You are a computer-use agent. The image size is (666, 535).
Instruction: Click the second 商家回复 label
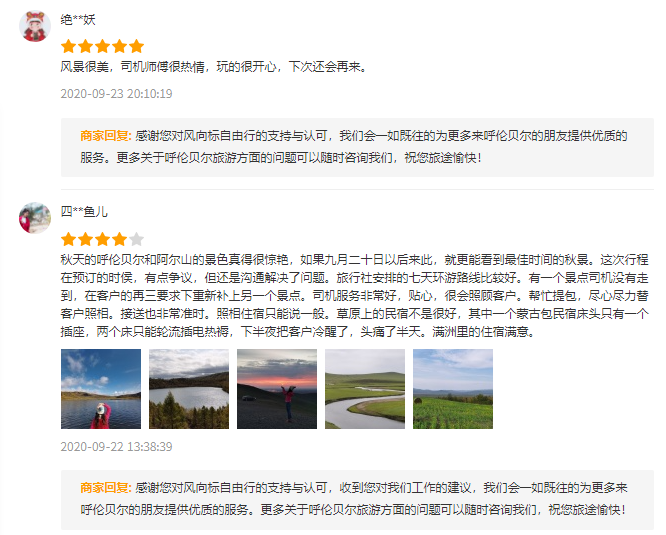(x=106, y=487)
